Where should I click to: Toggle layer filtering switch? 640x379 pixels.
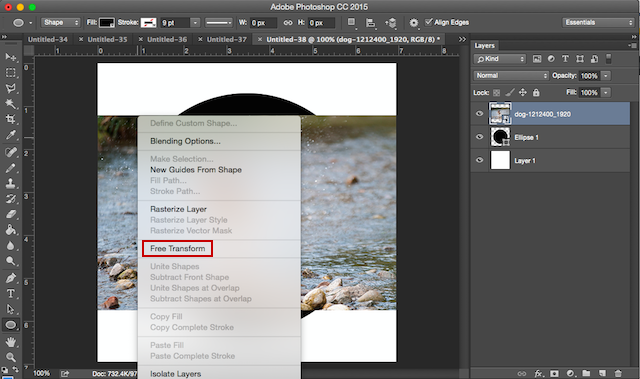[609, 59]
